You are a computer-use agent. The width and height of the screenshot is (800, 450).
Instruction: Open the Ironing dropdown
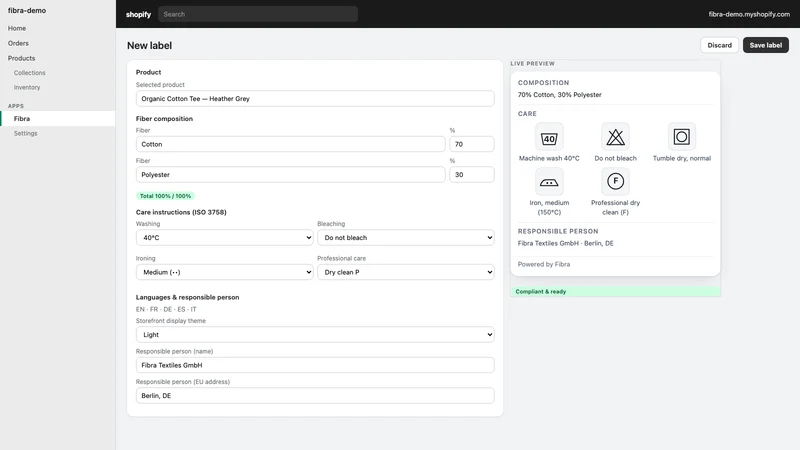224,272
